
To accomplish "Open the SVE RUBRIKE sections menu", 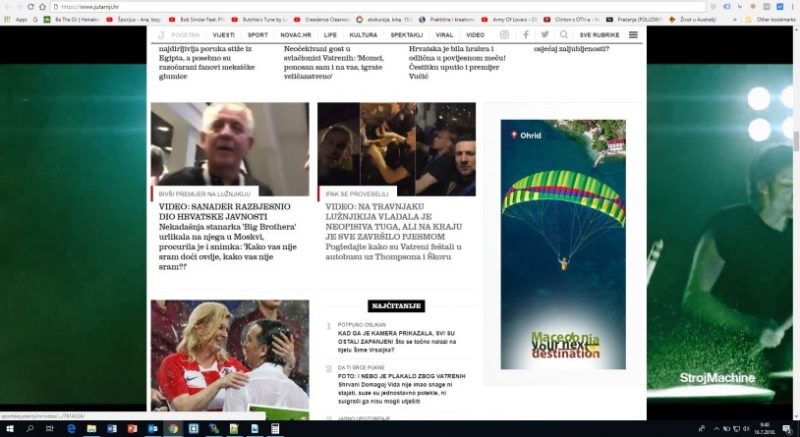I will 599,35.
